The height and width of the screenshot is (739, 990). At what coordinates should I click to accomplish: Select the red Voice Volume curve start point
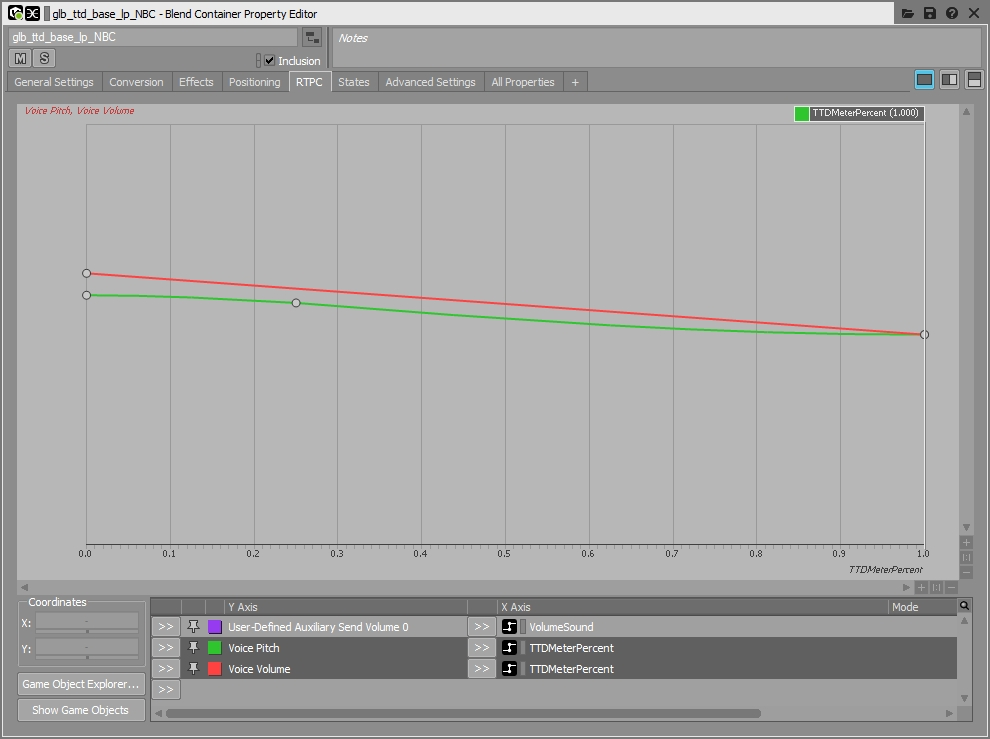coord(86,273)
